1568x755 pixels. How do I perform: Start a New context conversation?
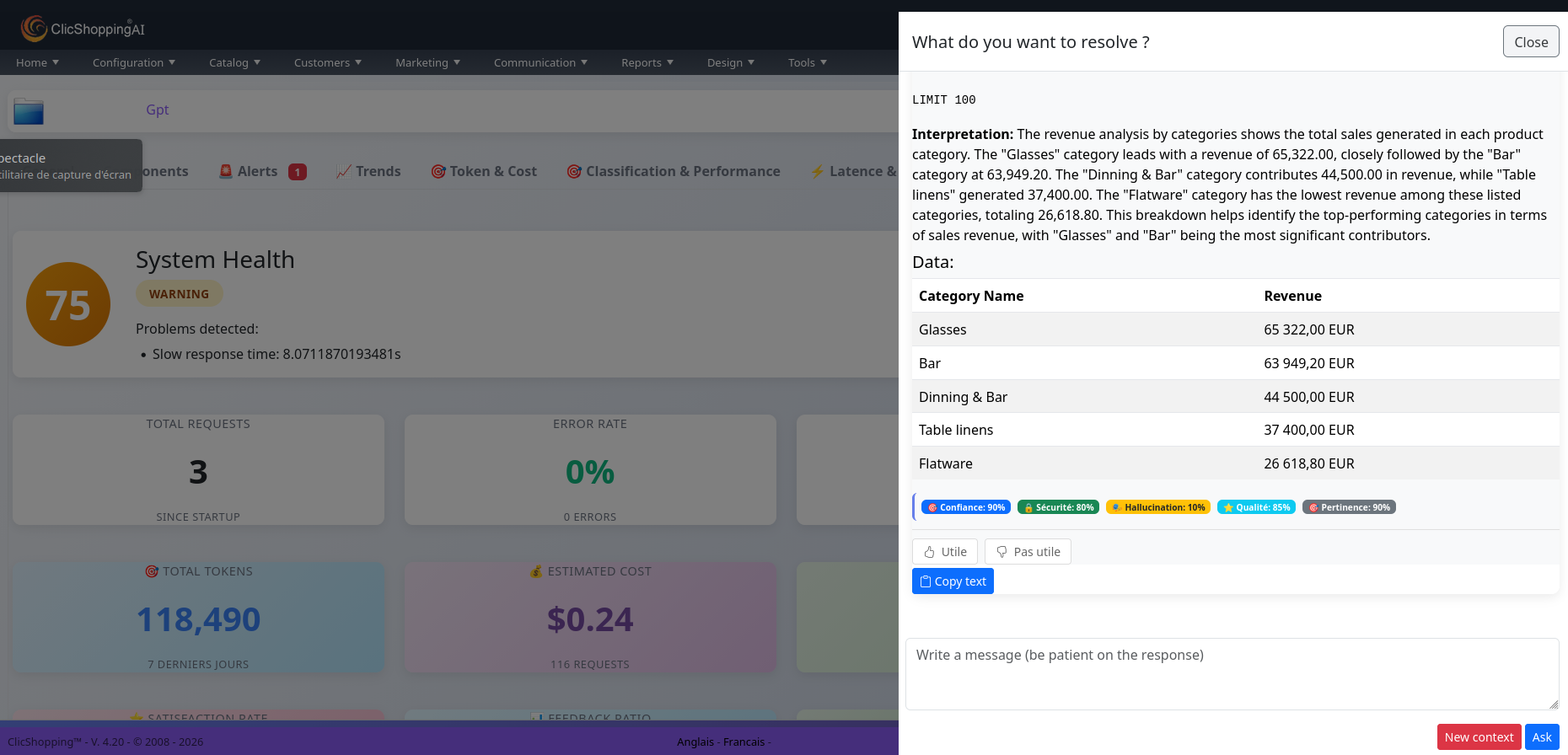(1479, 737)
